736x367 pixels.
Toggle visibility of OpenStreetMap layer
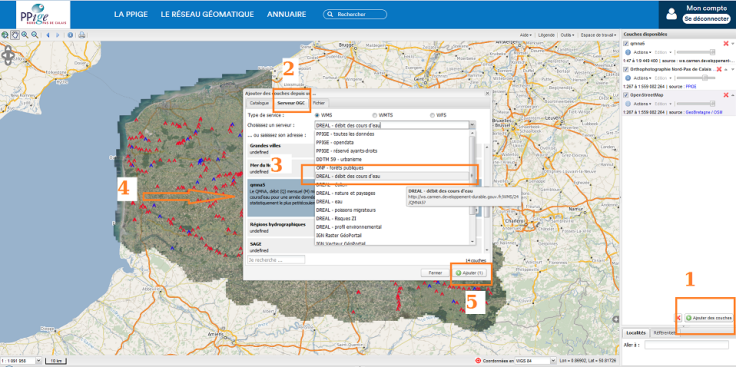tap(626, 95)
